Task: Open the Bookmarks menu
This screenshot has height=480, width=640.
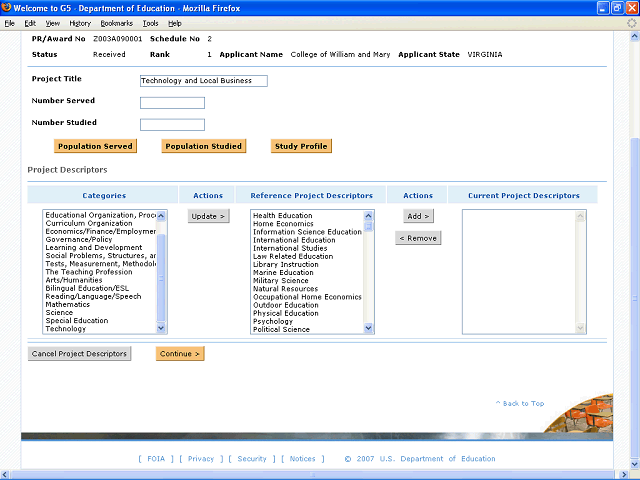Action: [116, 22]
